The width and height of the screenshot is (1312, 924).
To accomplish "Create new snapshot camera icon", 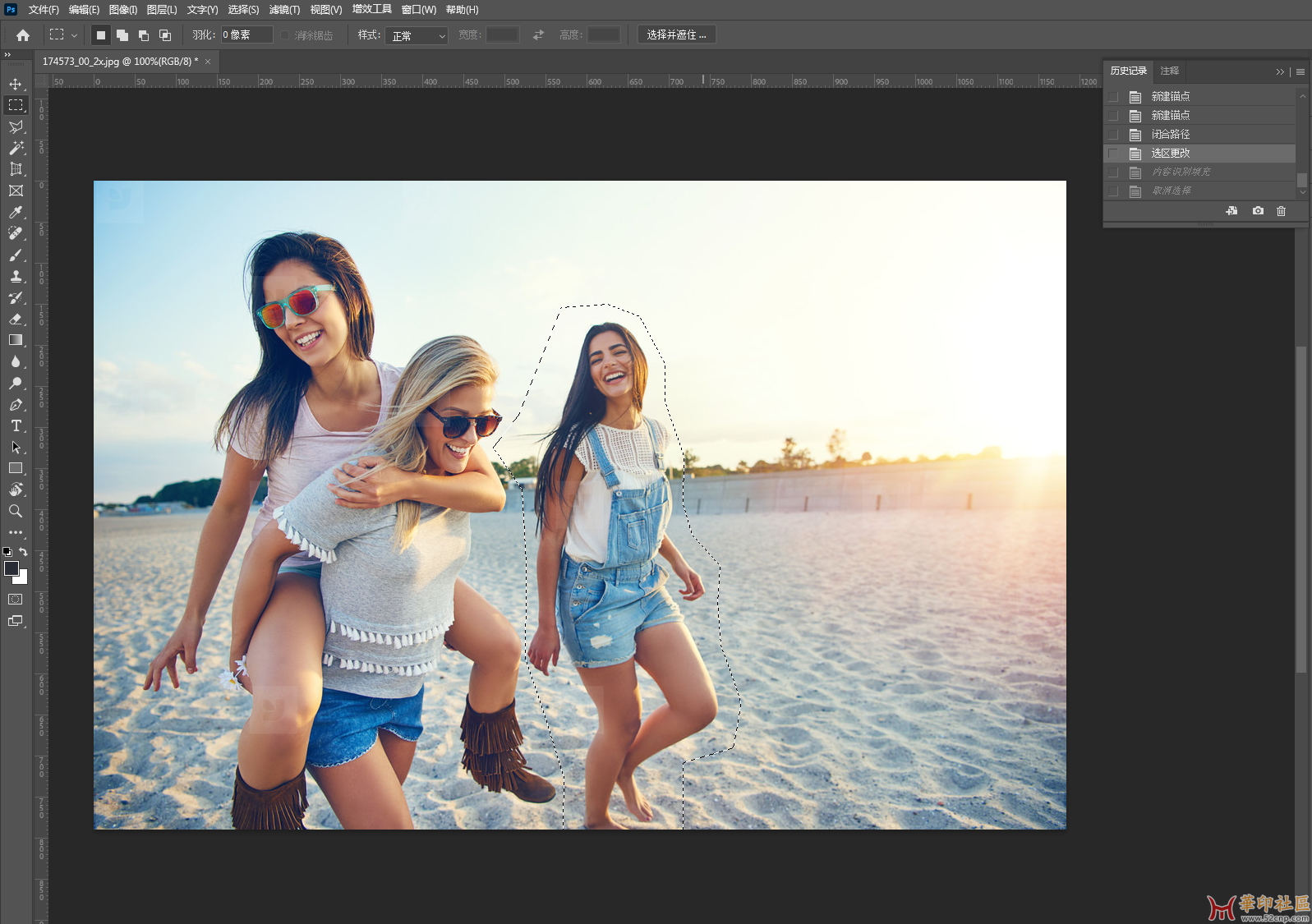I will coord(1258,211).
